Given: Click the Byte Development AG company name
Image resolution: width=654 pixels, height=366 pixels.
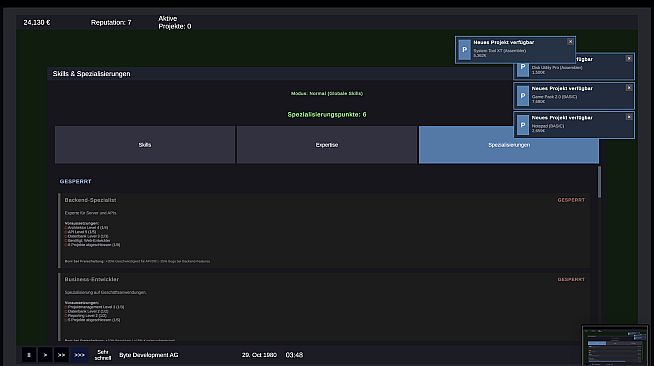Looking at the screenshot, I should pos(148,355).
